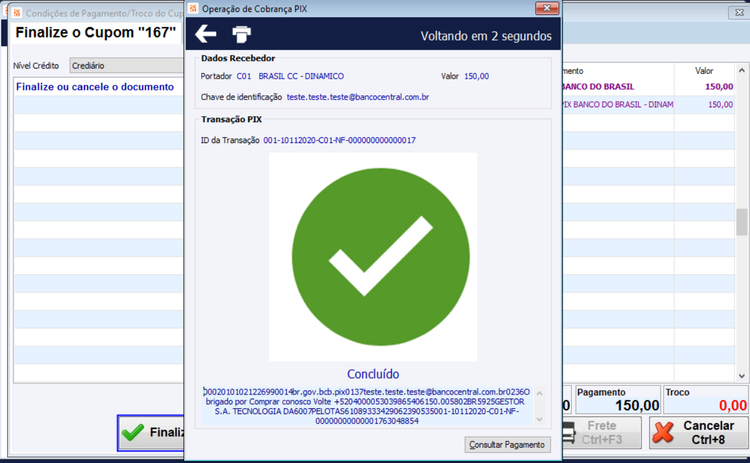This screenshot has width=750, height=463.
Task: Click inside the PIX copy-paste code text box
Action: (367, 406)
